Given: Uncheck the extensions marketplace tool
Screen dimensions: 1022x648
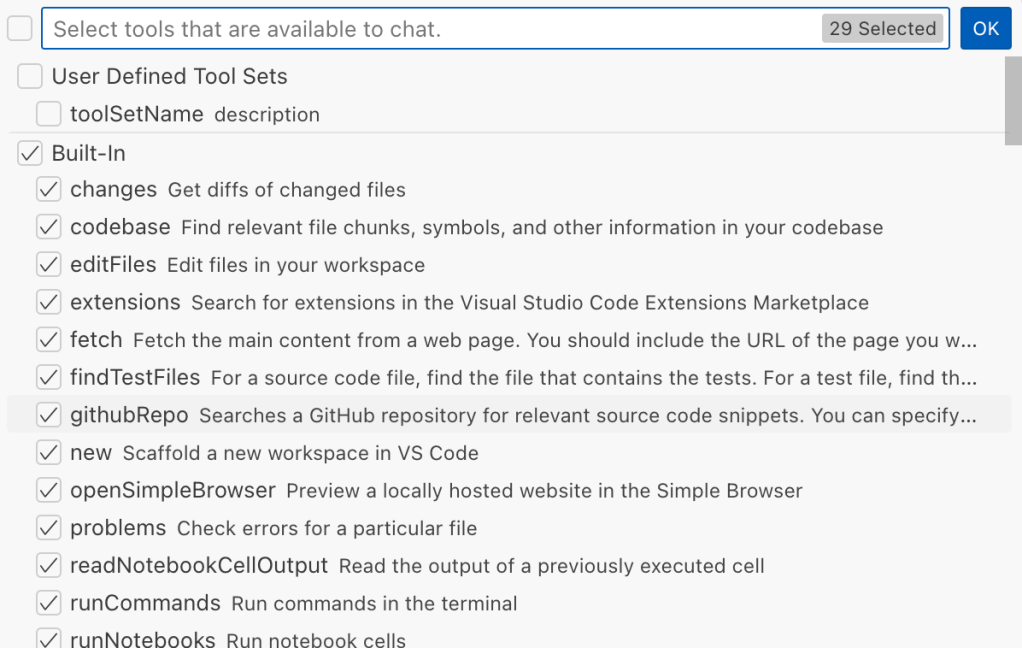Looking at the screenshot, I should point(48,302).
